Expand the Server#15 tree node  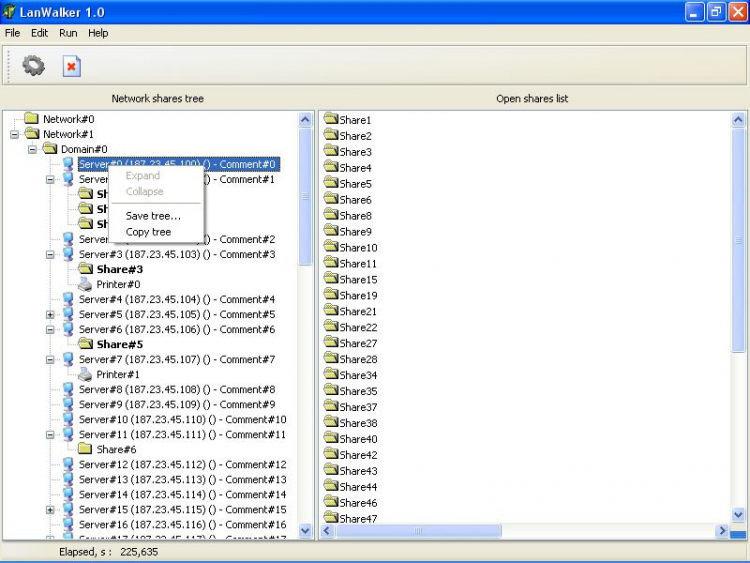point(50,510)
